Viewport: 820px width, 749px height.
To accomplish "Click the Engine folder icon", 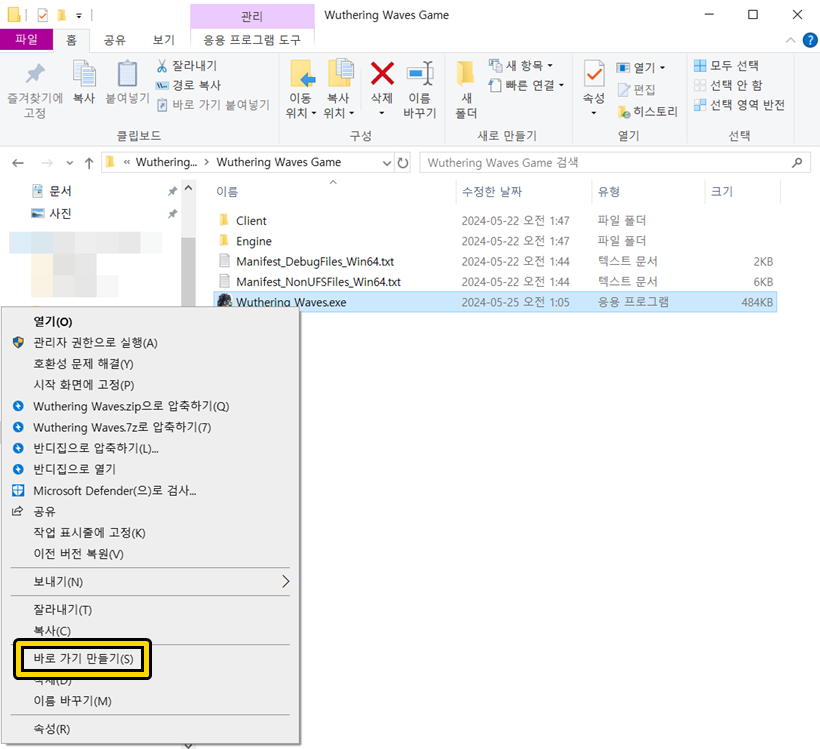I will point(224,240).
